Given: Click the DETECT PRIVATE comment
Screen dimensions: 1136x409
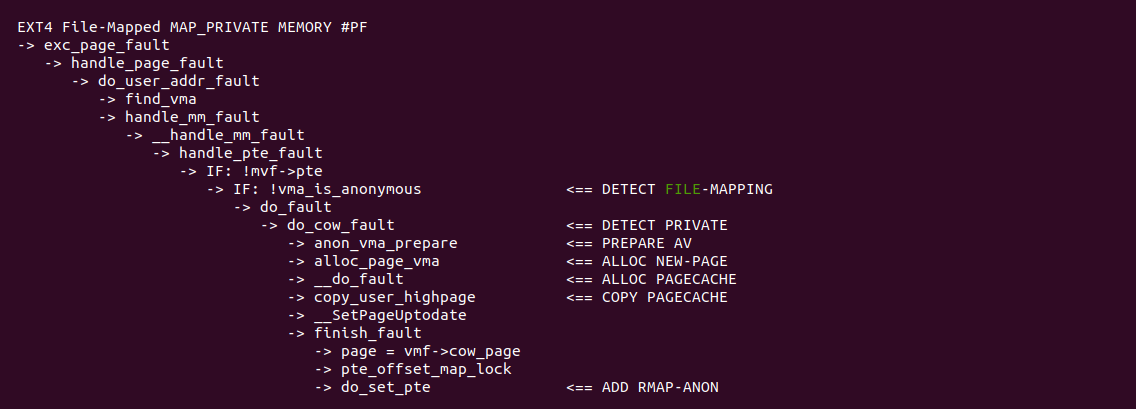Looking at the screenshot, I should coord(664,225).
